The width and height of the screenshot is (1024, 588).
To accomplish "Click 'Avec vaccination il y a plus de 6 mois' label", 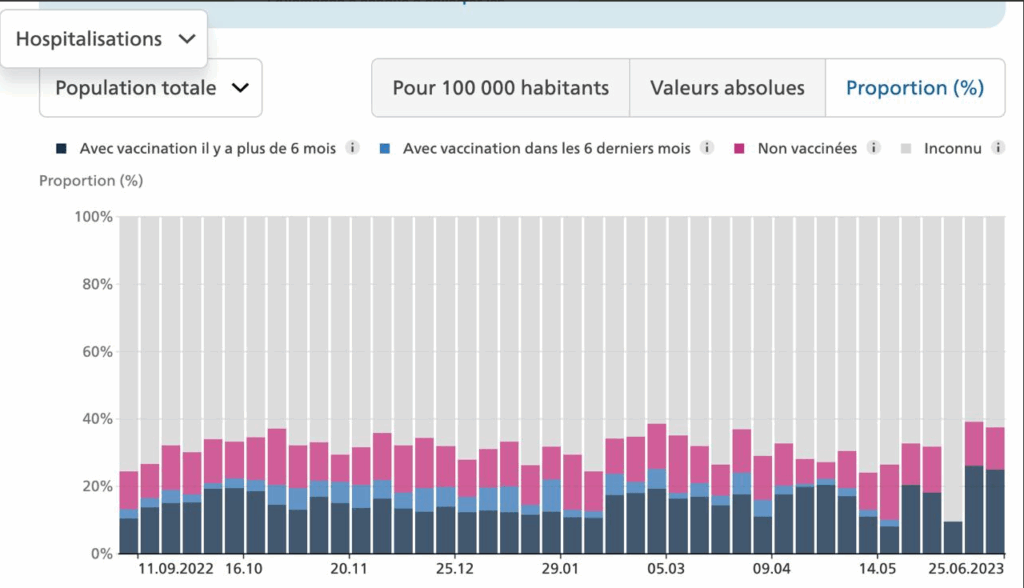I will click(207, 148).
